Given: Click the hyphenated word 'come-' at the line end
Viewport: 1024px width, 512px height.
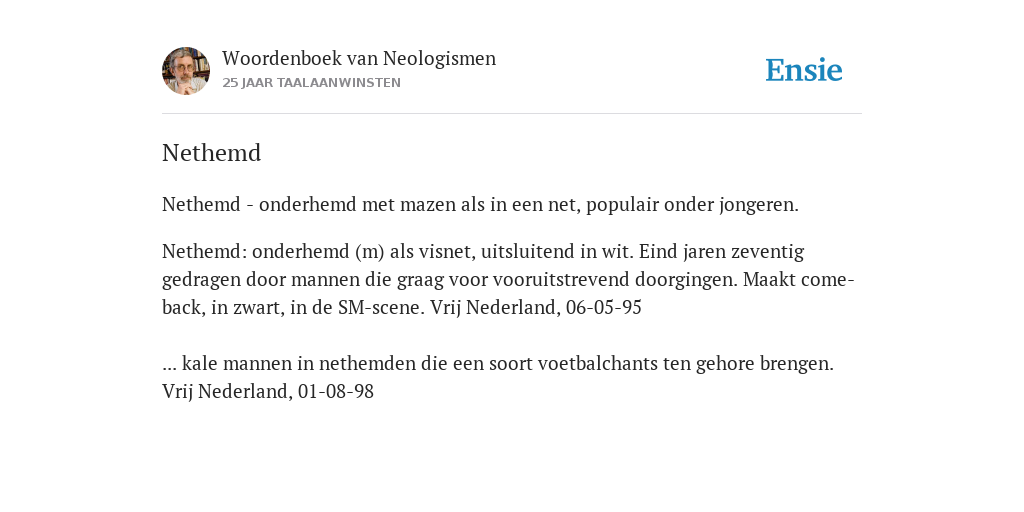Looking at the screenshot, I should (827, 280).
